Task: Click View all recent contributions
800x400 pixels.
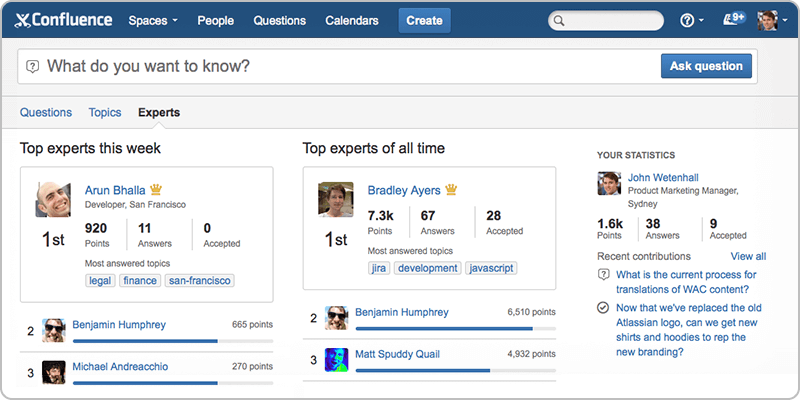Action: [748, 256]
